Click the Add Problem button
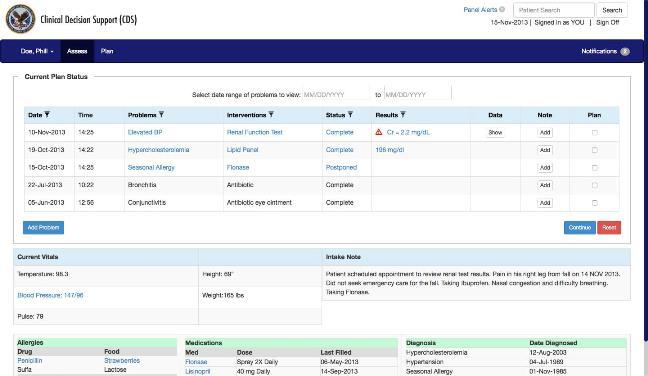The width and height of the screenshot is (648, 376). pos(43,228)
